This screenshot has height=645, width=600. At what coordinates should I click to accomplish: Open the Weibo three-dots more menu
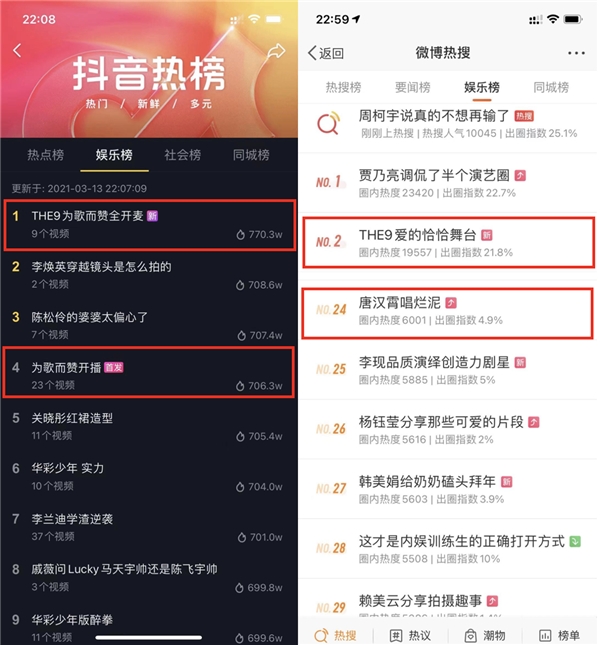[x=576, y=53]
